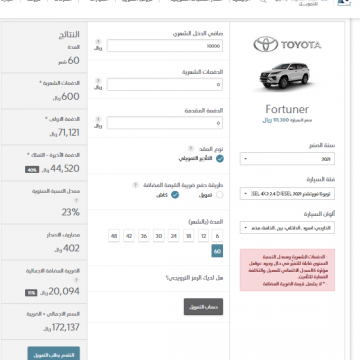Viewport: 360px width, 360px height.
Task: Click the dark calculate financing button
Action: (203, 307)
